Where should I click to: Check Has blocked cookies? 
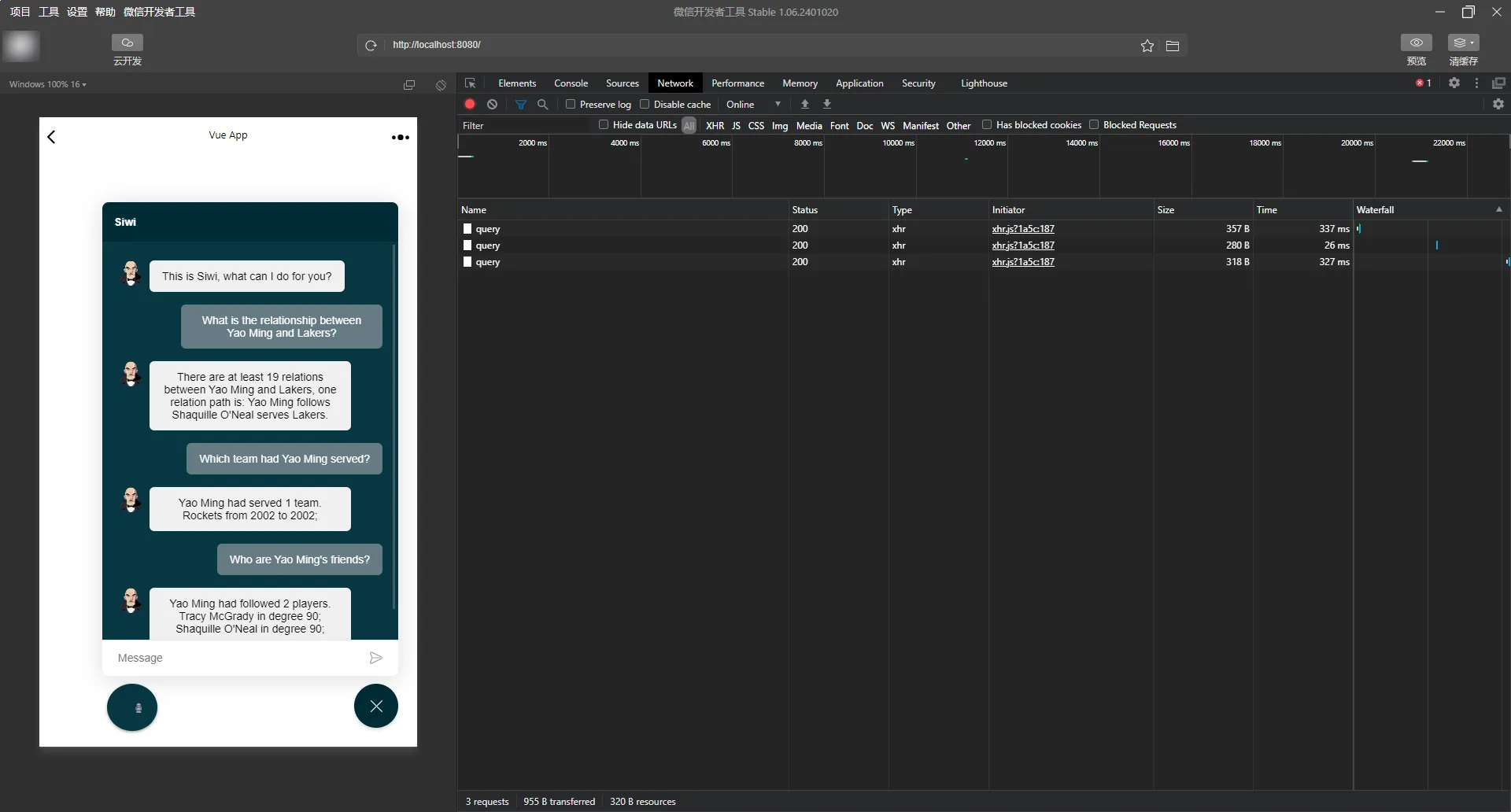[x=987, y=124]
